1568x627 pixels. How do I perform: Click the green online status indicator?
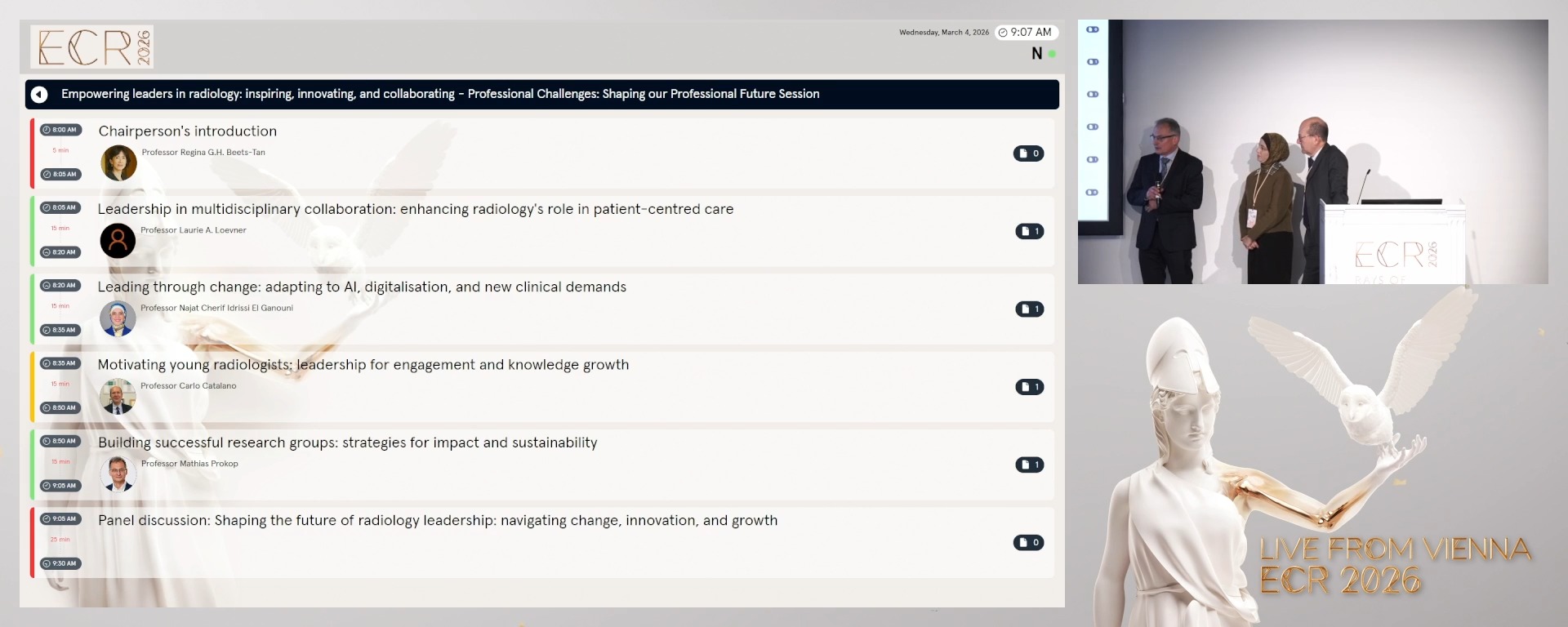tap(1051, 53)
